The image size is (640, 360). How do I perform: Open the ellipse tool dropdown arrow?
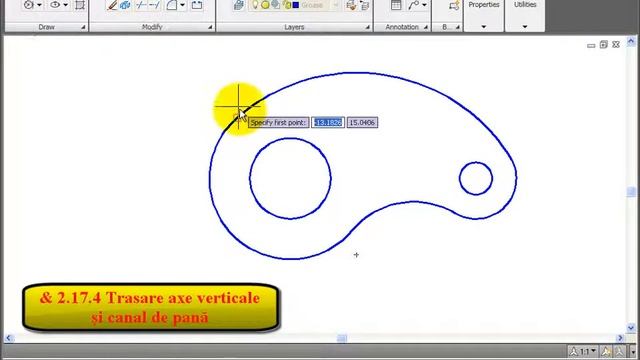tap(66, 5)
